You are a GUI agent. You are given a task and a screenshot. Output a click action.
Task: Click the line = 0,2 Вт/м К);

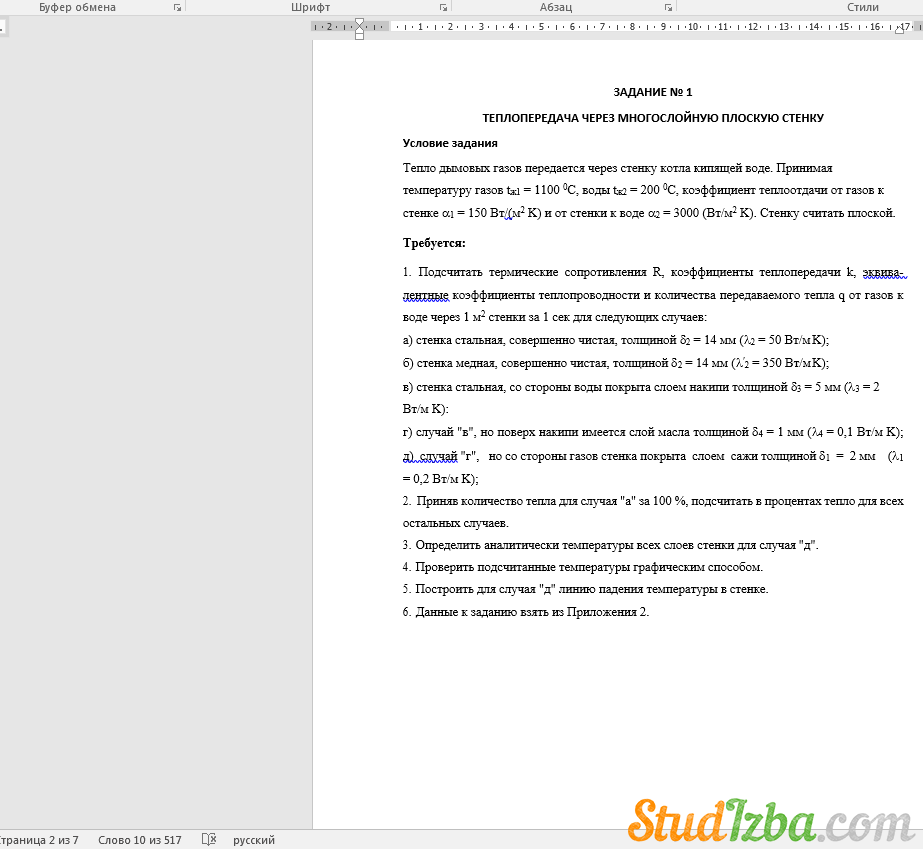440,478
